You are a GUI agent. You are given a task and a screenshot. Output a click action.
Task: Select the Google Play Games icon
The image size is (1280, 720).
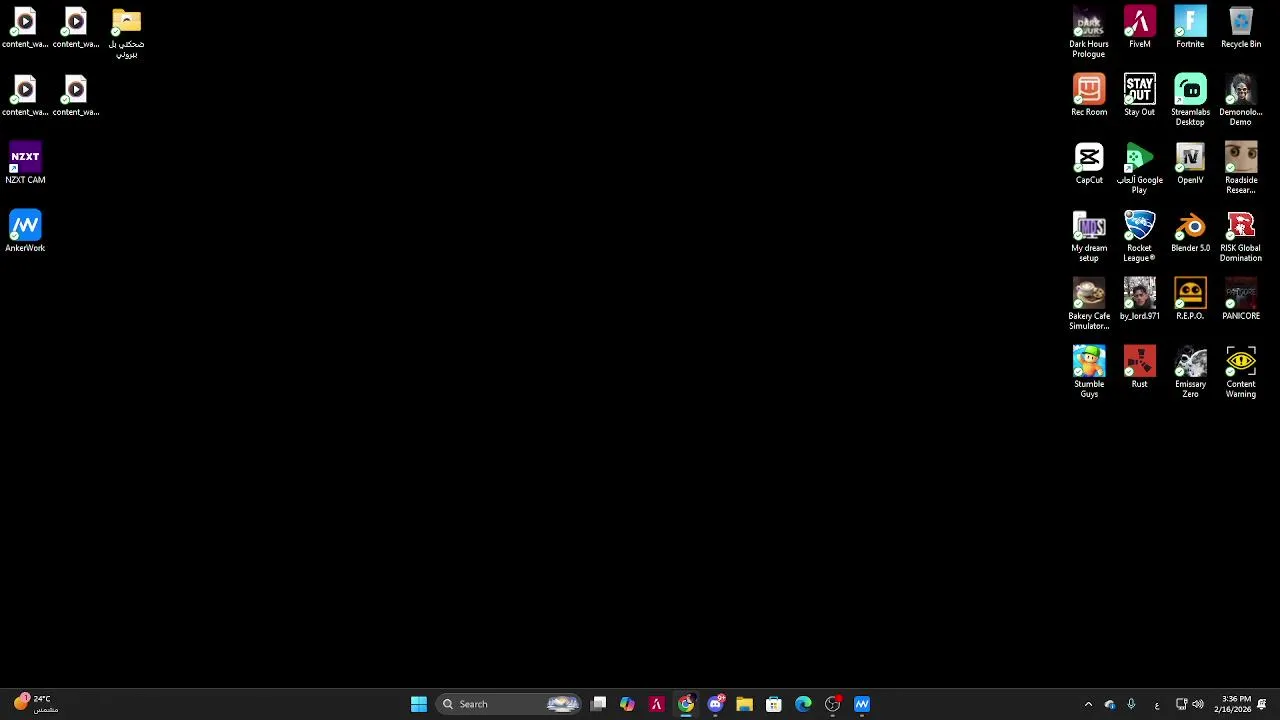(1139, 168)
